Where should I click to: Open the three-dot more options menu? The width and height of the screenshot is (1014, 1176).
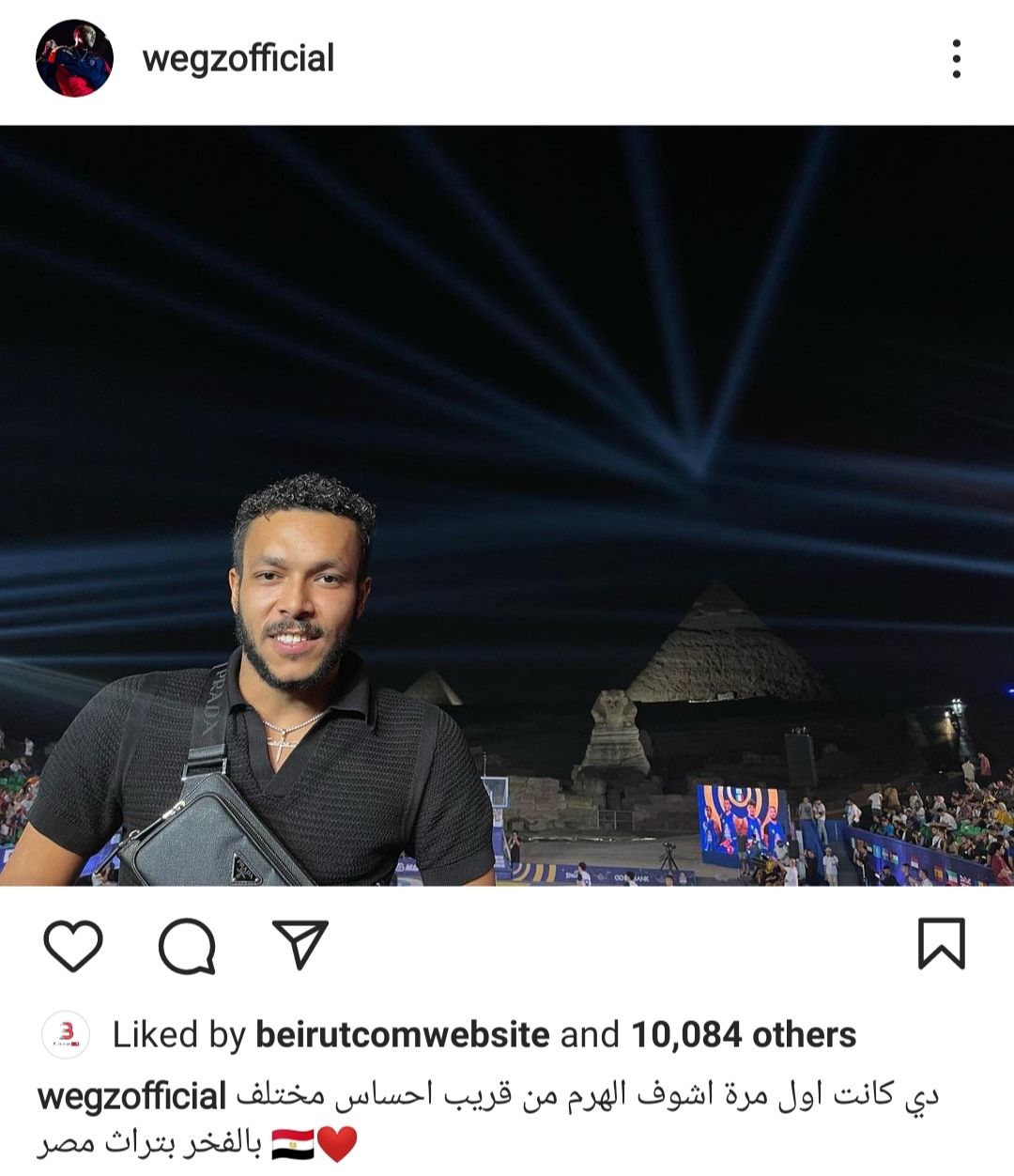956,59
